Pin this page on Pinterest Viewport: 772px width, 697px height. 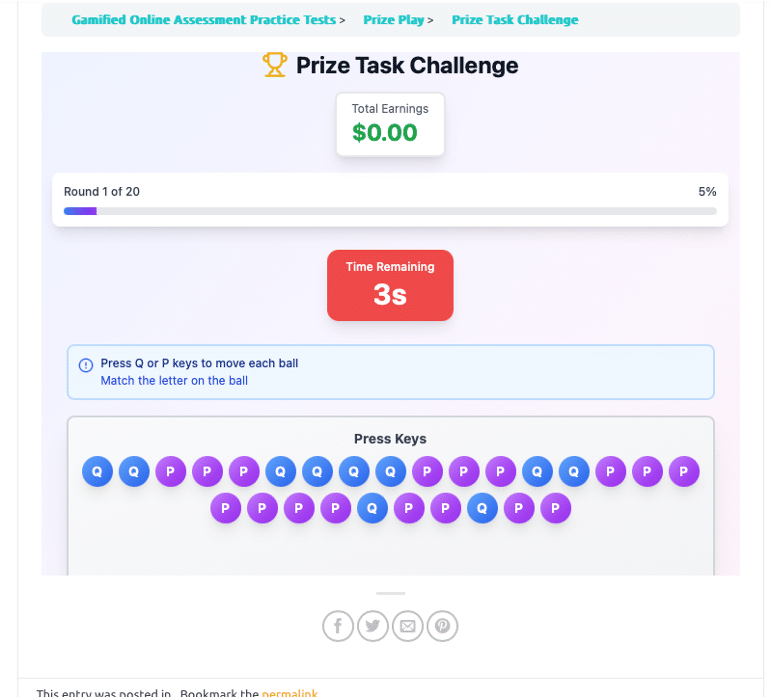442,626
